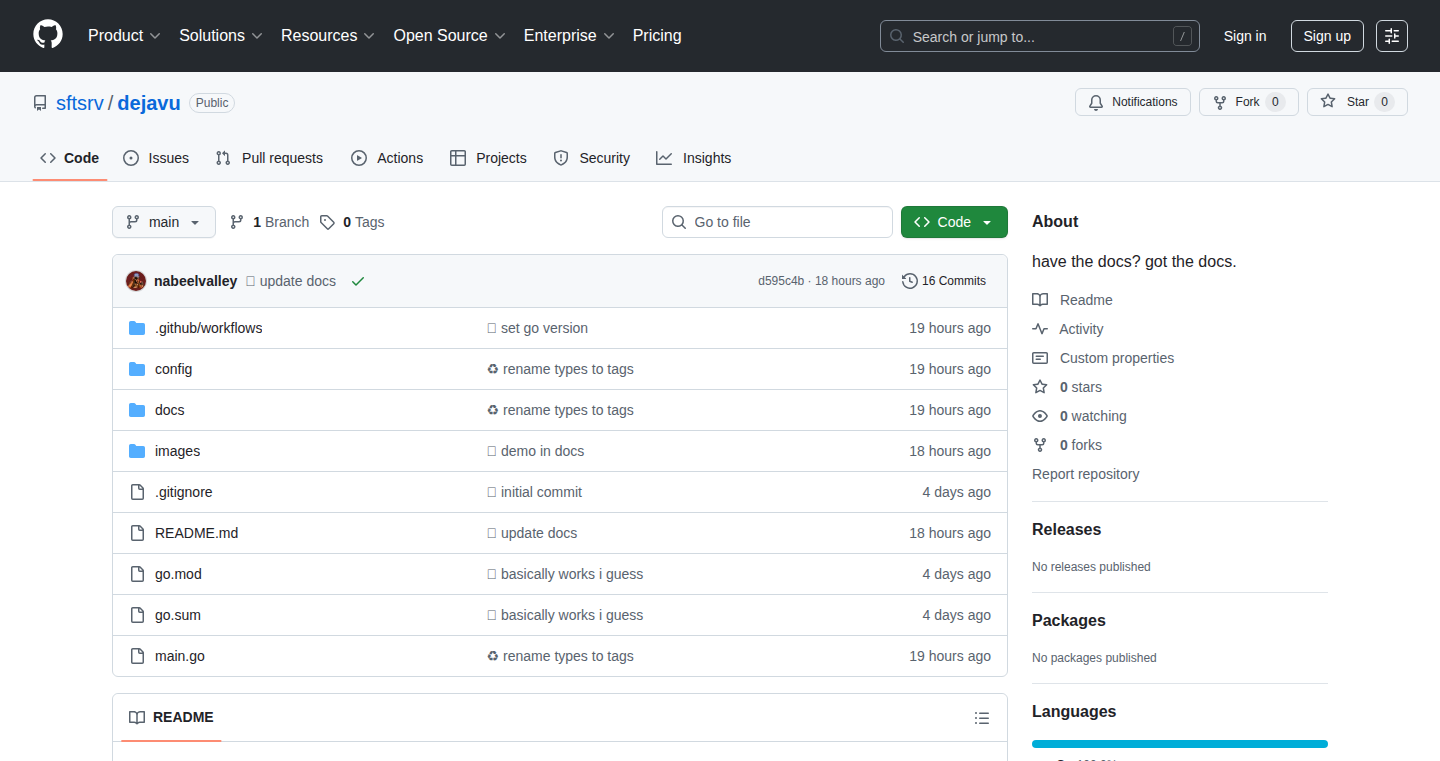This screenshot has height=761, width=1440.
Task: Select the Code tab
Action: (x=70, y=158)
